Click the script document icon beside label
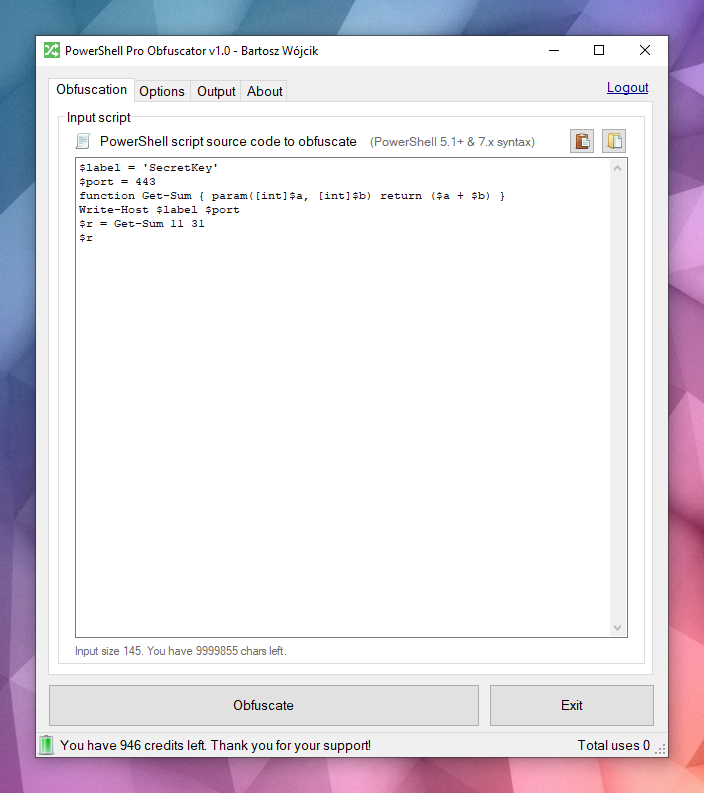Screen dimensions: 704x793 tap(83, 141)
